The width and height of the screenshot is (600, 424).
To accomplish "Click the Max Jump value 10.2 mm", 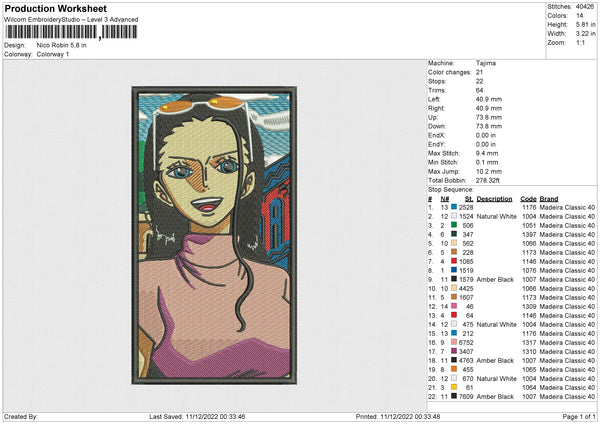I will click(489, 171).
